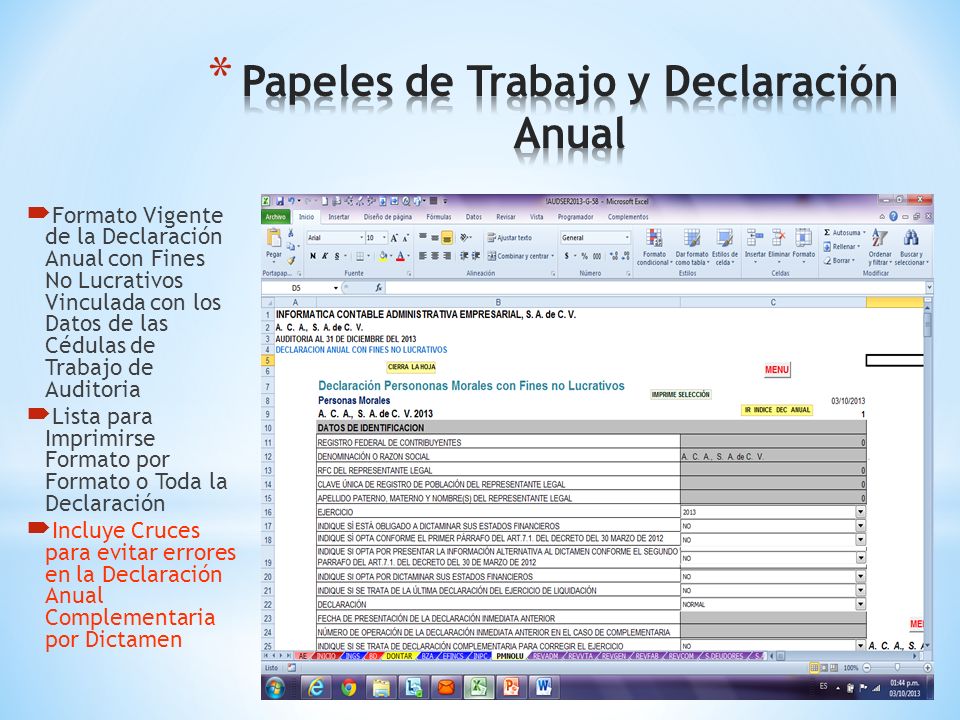This screenshot has height=720, width=960.
Task: Click CIERRA LA HOJA button
Action: coord(411,367)
